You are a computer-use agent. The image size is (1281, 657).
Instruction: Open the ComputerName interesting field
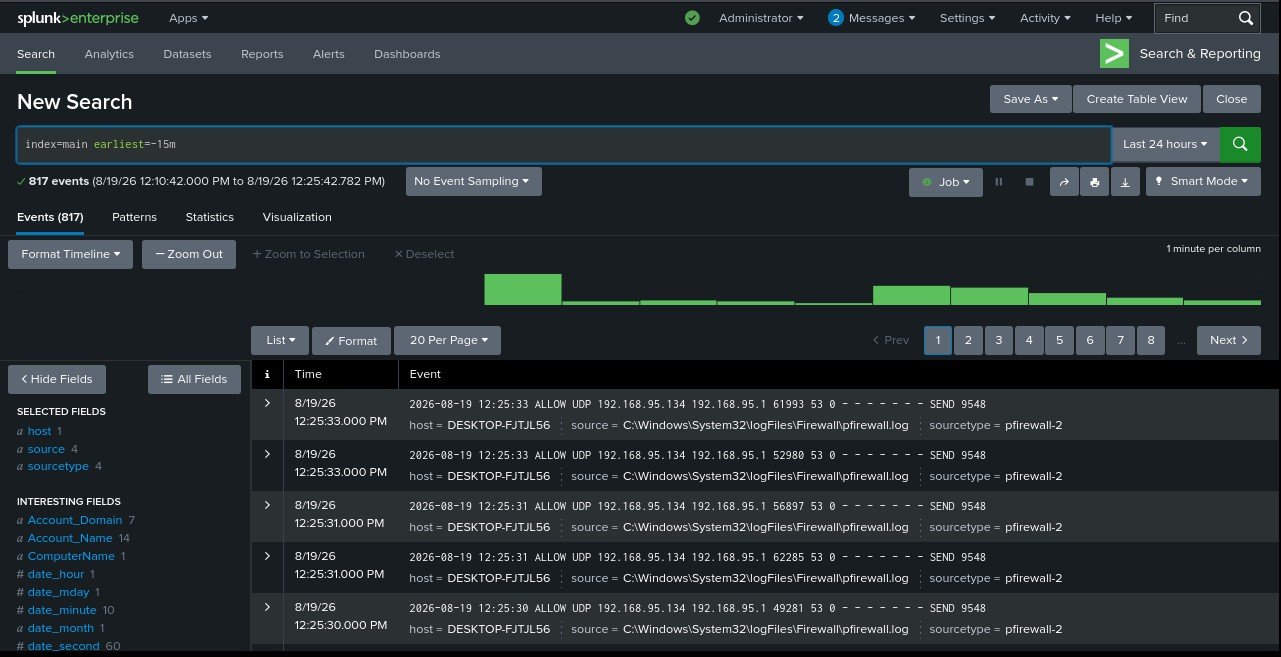71,556
